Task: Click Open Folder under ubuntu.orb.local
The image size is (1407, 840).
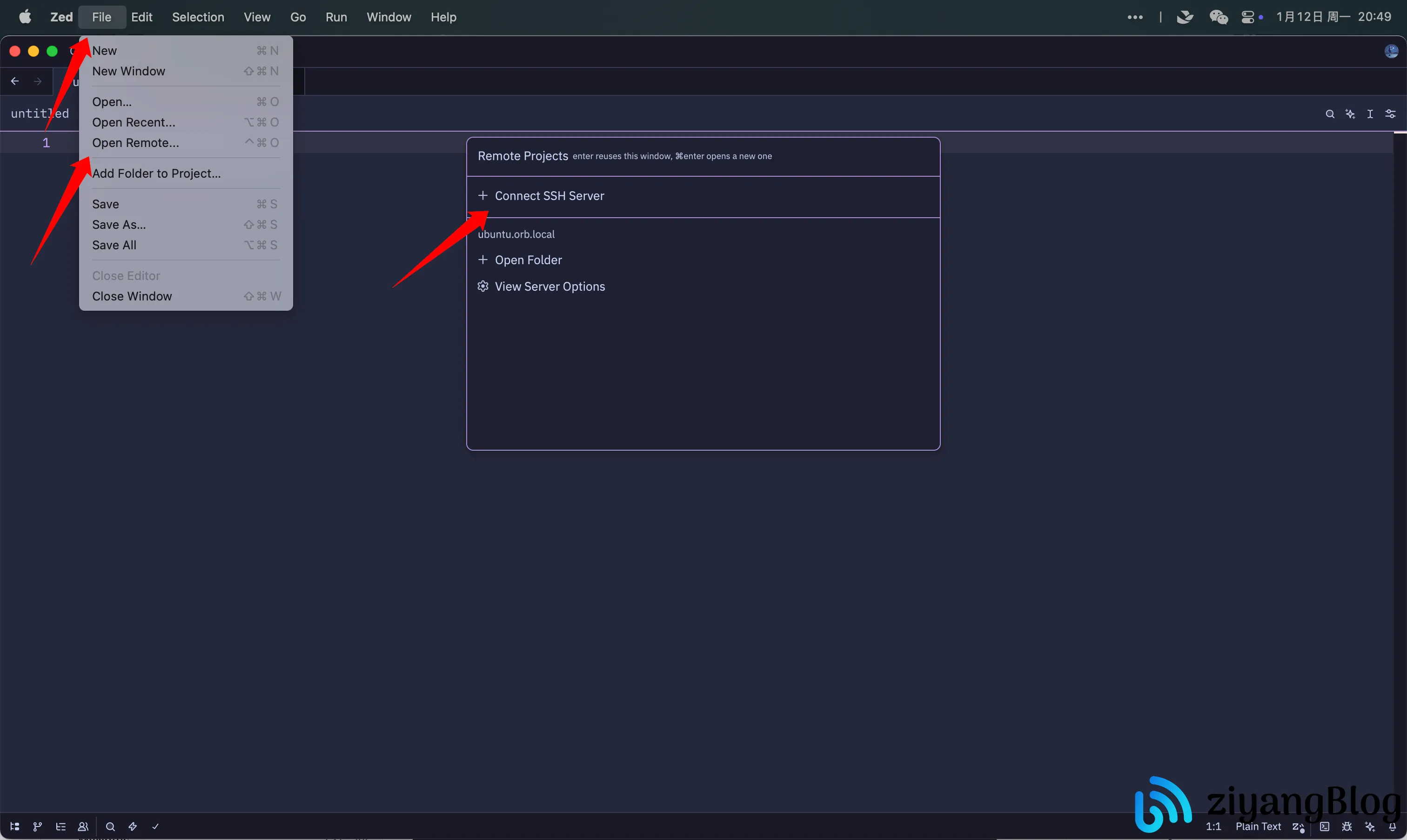Action: [x=528, y=260]
